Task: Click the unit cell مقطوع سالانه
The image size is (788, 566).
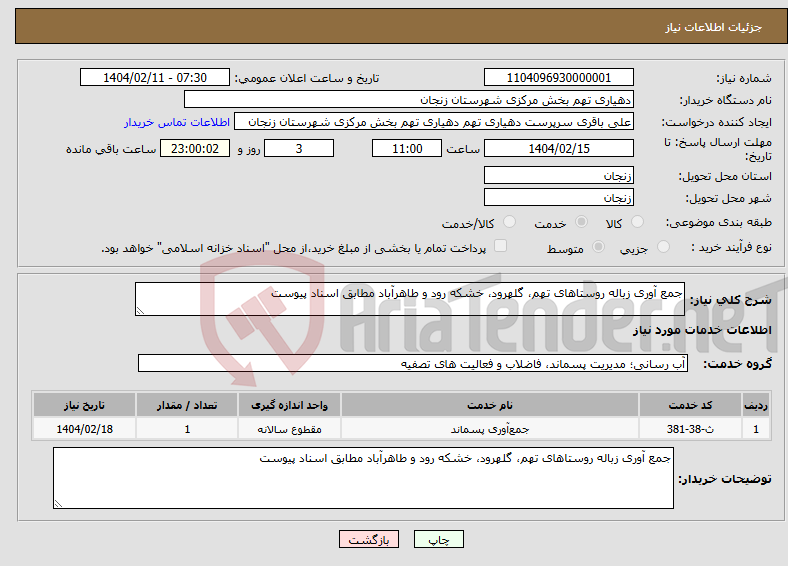Action: click(289, 429)
